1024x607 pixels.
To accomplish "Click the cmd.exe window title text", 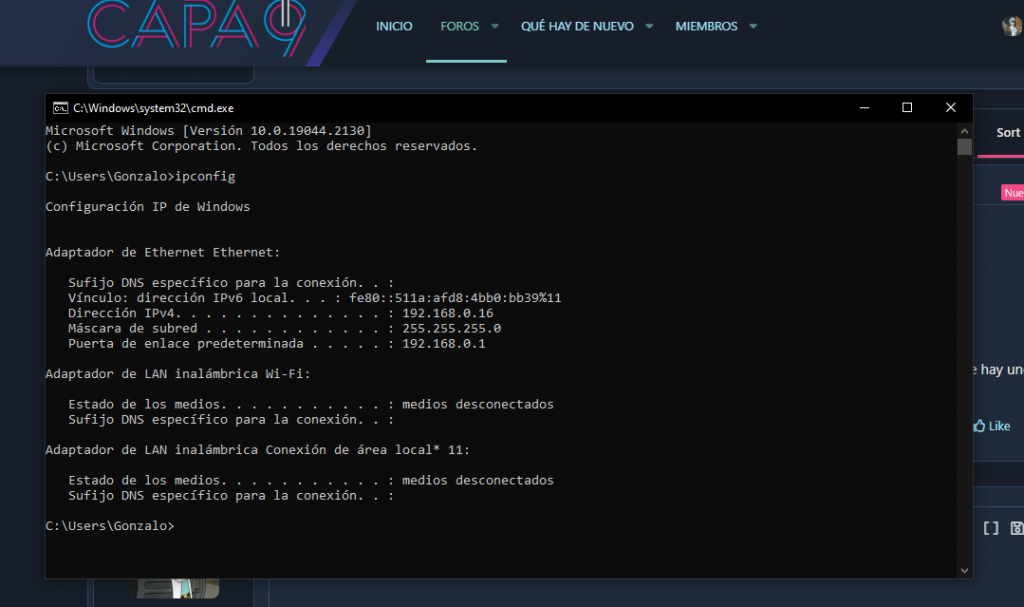I will [153, 108].
